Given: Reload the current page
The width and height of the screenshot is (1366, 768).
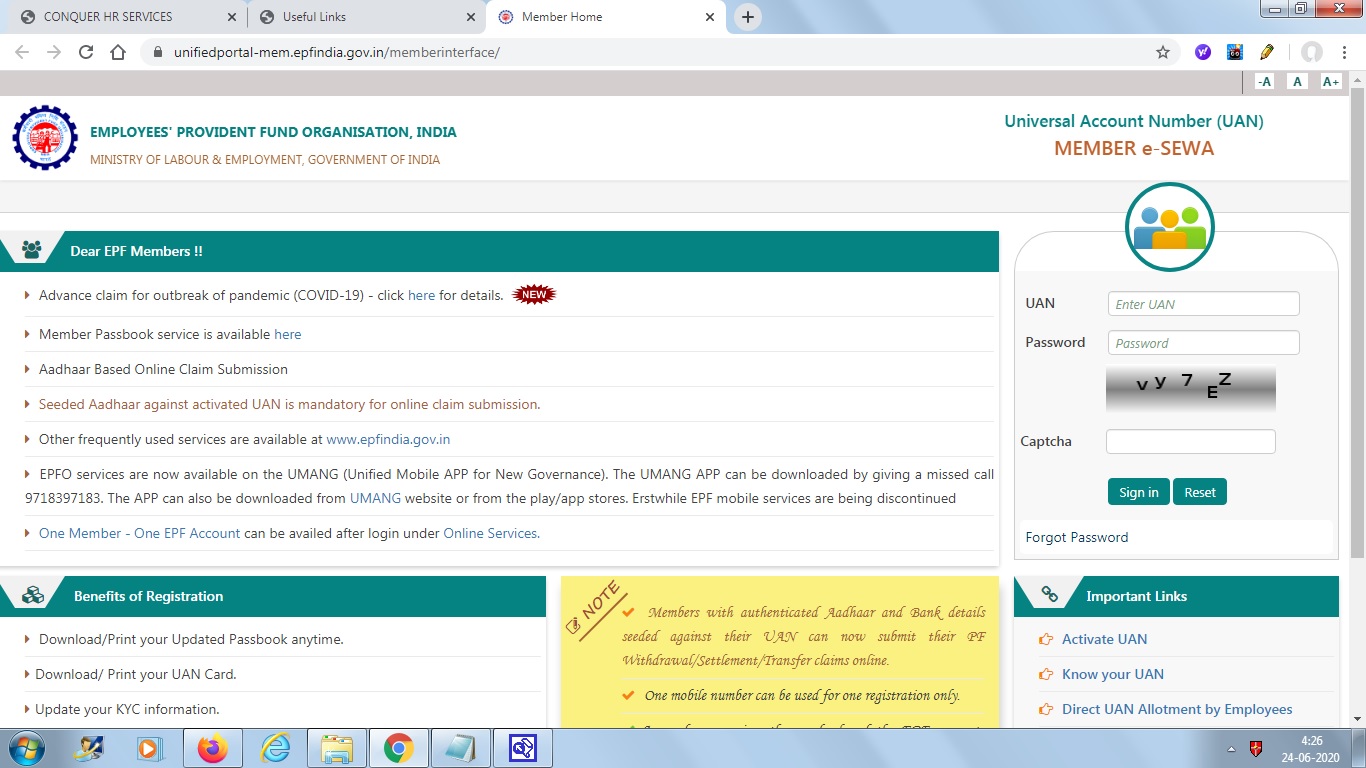Looking at the screenshot, I should click(86, 52).
